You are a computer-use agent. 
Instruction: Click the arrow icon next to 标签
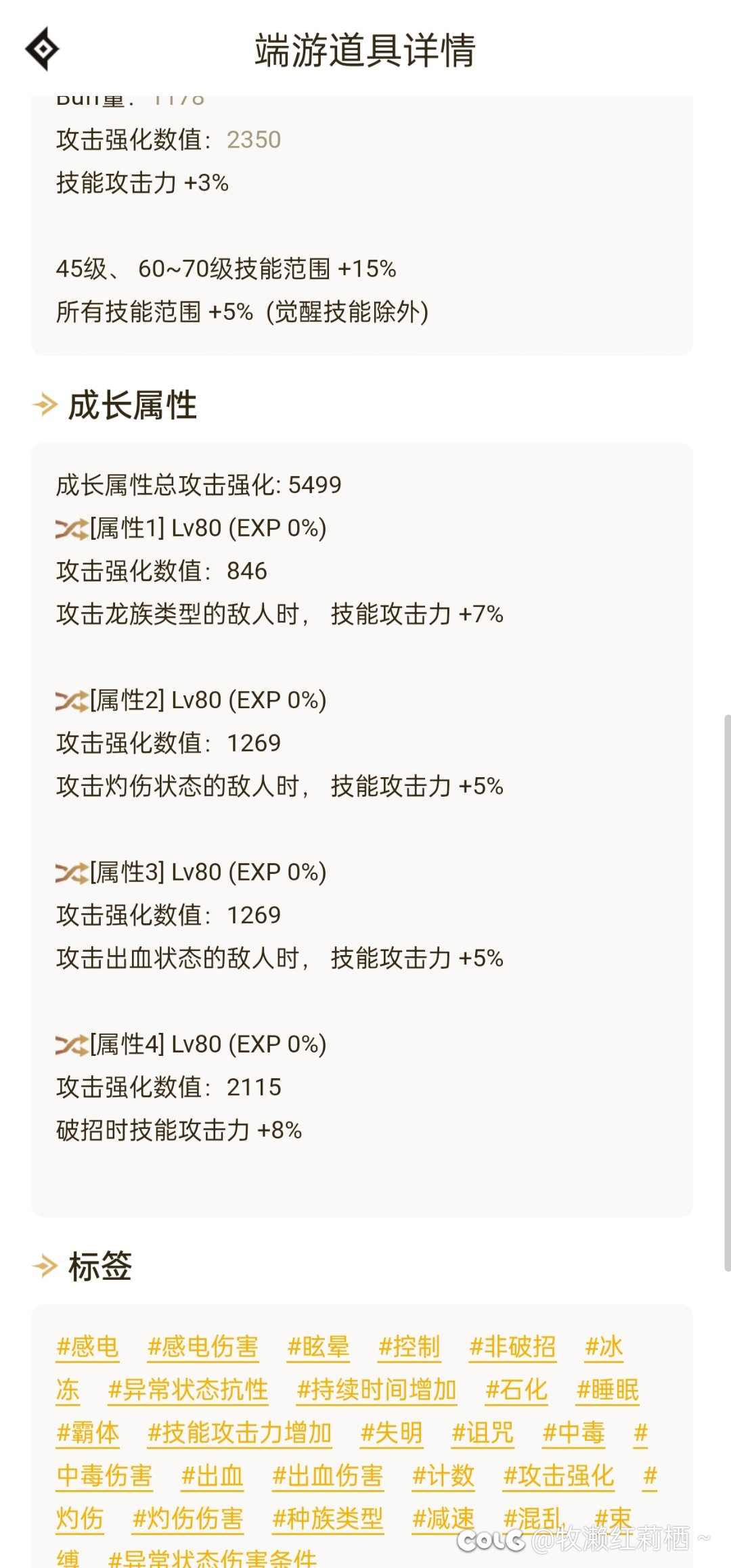coord(45,1266)
